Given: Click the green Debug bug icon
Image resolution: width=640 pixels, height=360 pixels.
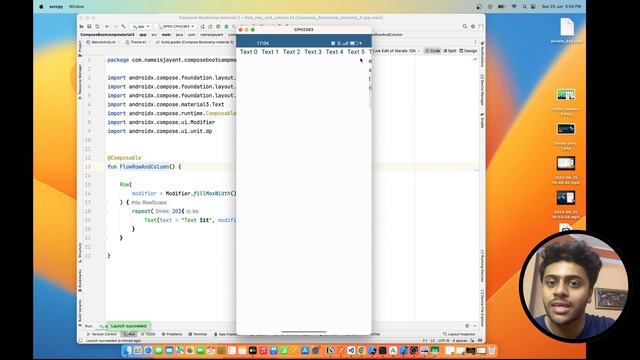Looking at the screenshot, I should pyautogui.click(x=227, y=27).
